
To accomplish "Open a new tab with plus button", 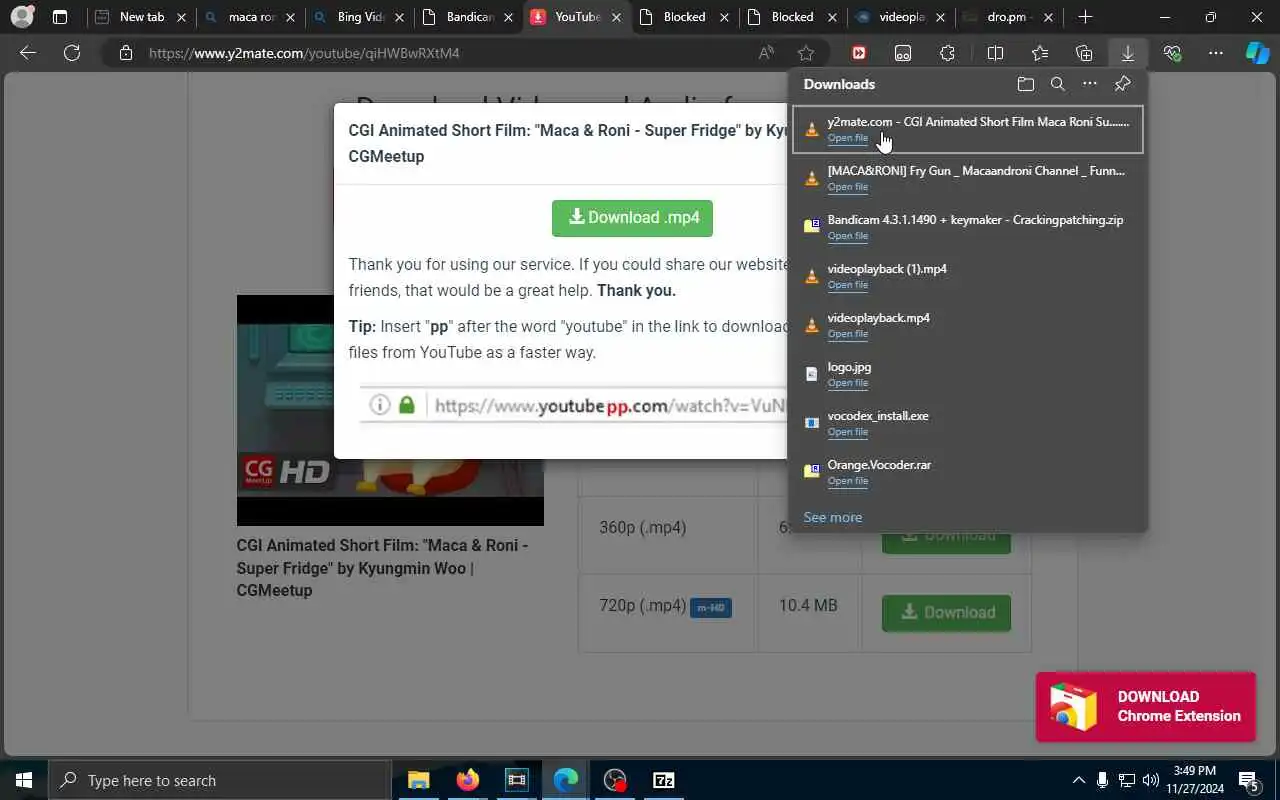I will 1086,17.
